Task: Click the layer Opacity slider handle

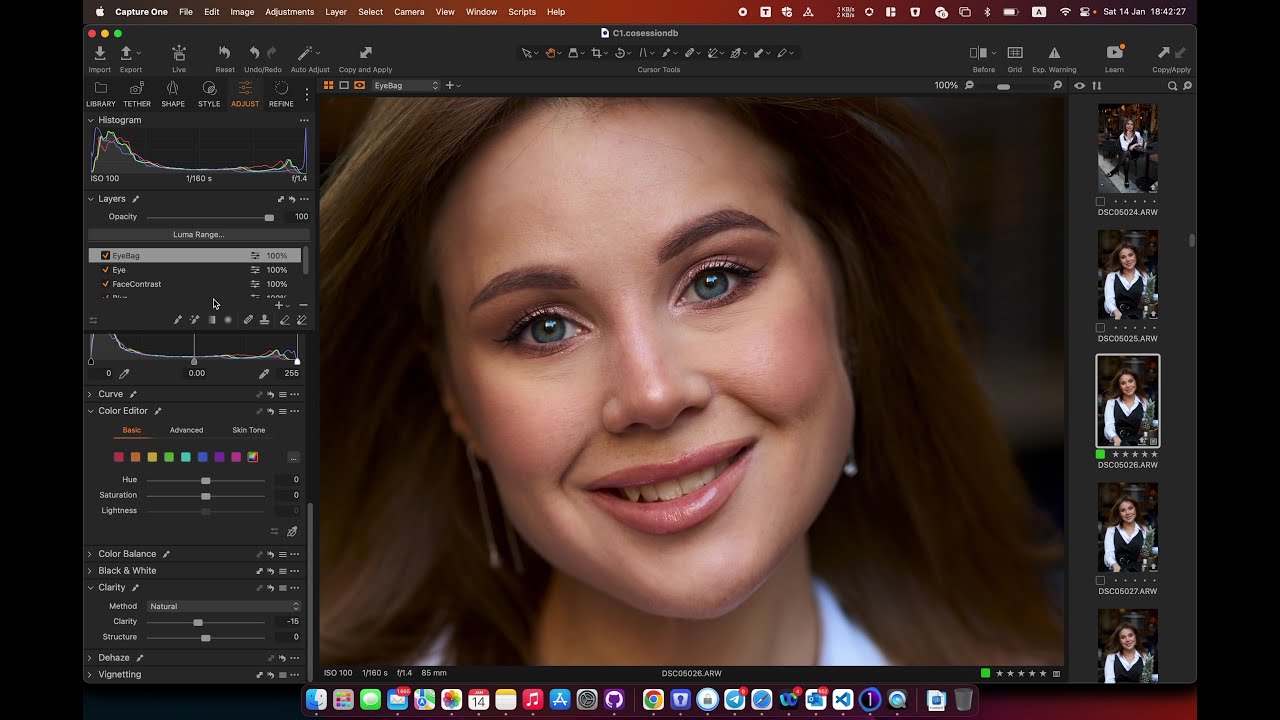Action: [269, 217]
